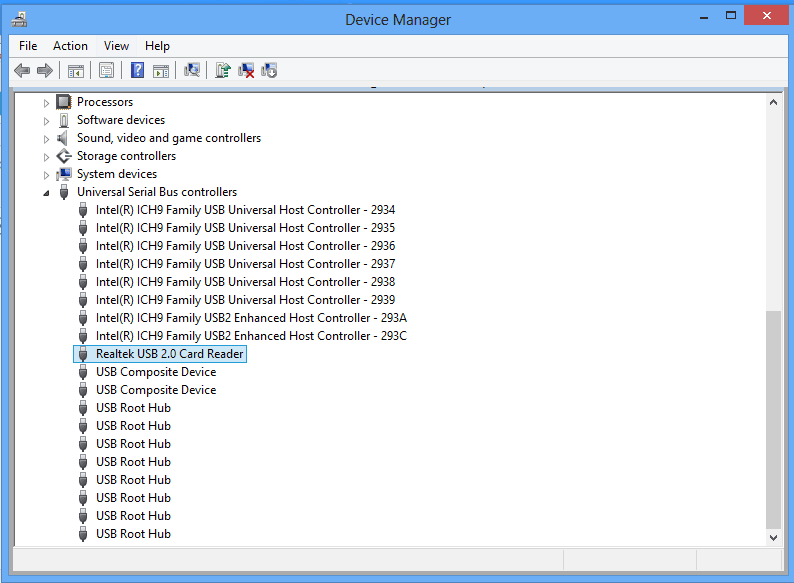
Task: Expand the Storage controllers node
Action: [x=46, y=158]
